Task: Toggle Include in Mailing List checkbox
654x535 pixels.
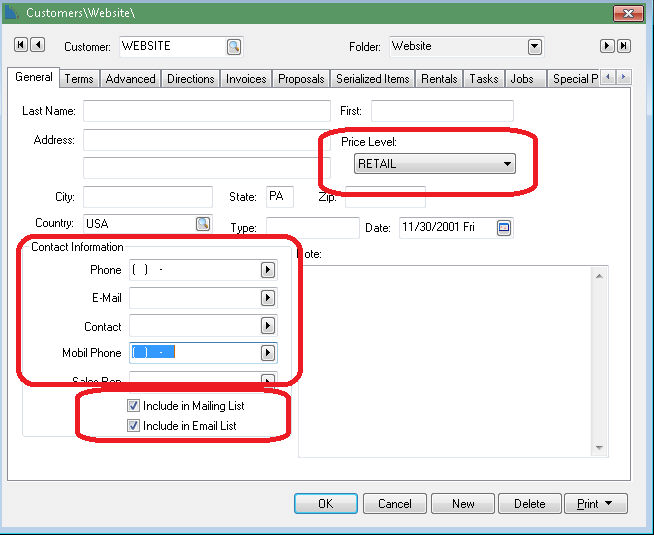Action: (133, 406)
